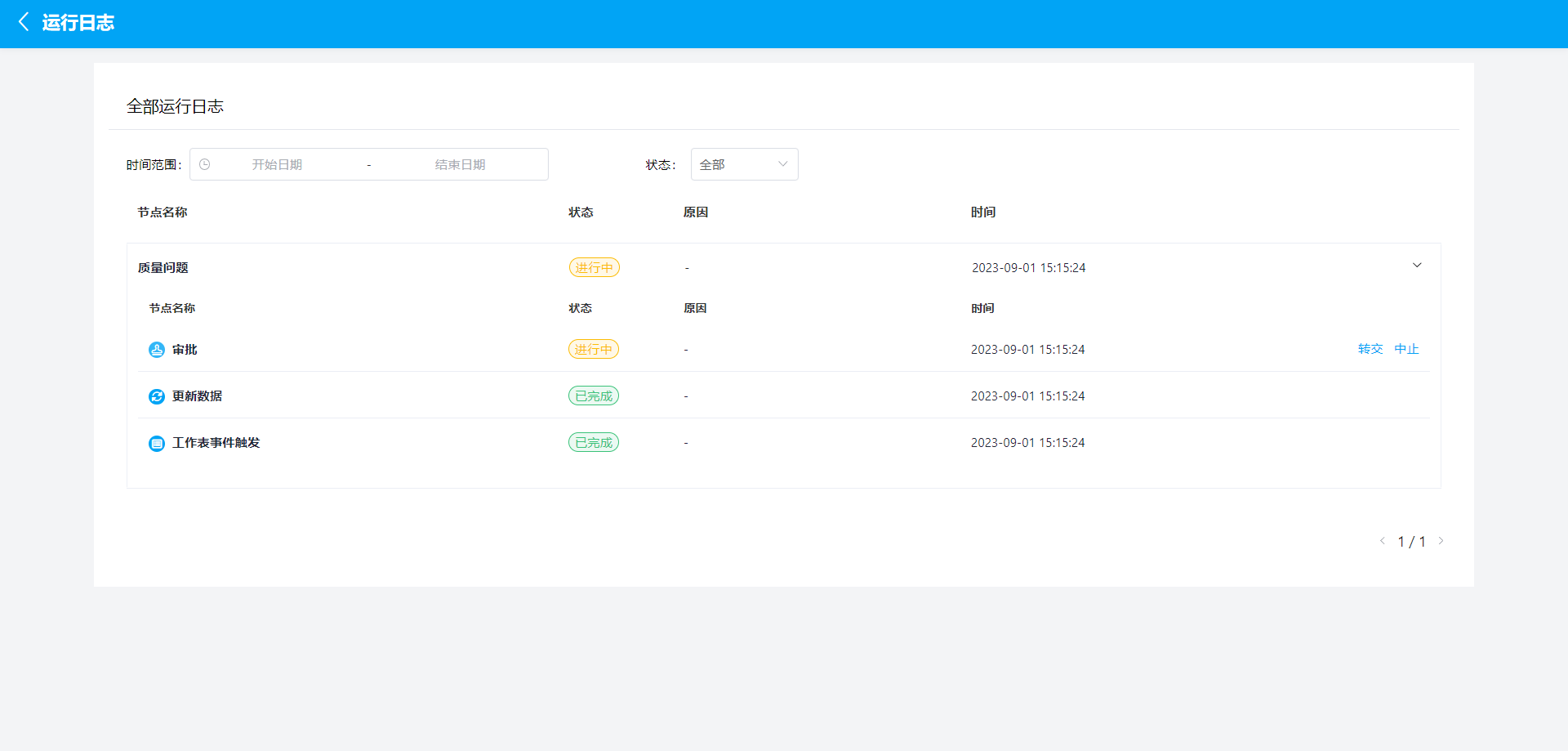Collapse the 质量问题 log row chevron

pyautogui.click(x=1417, y=266)
